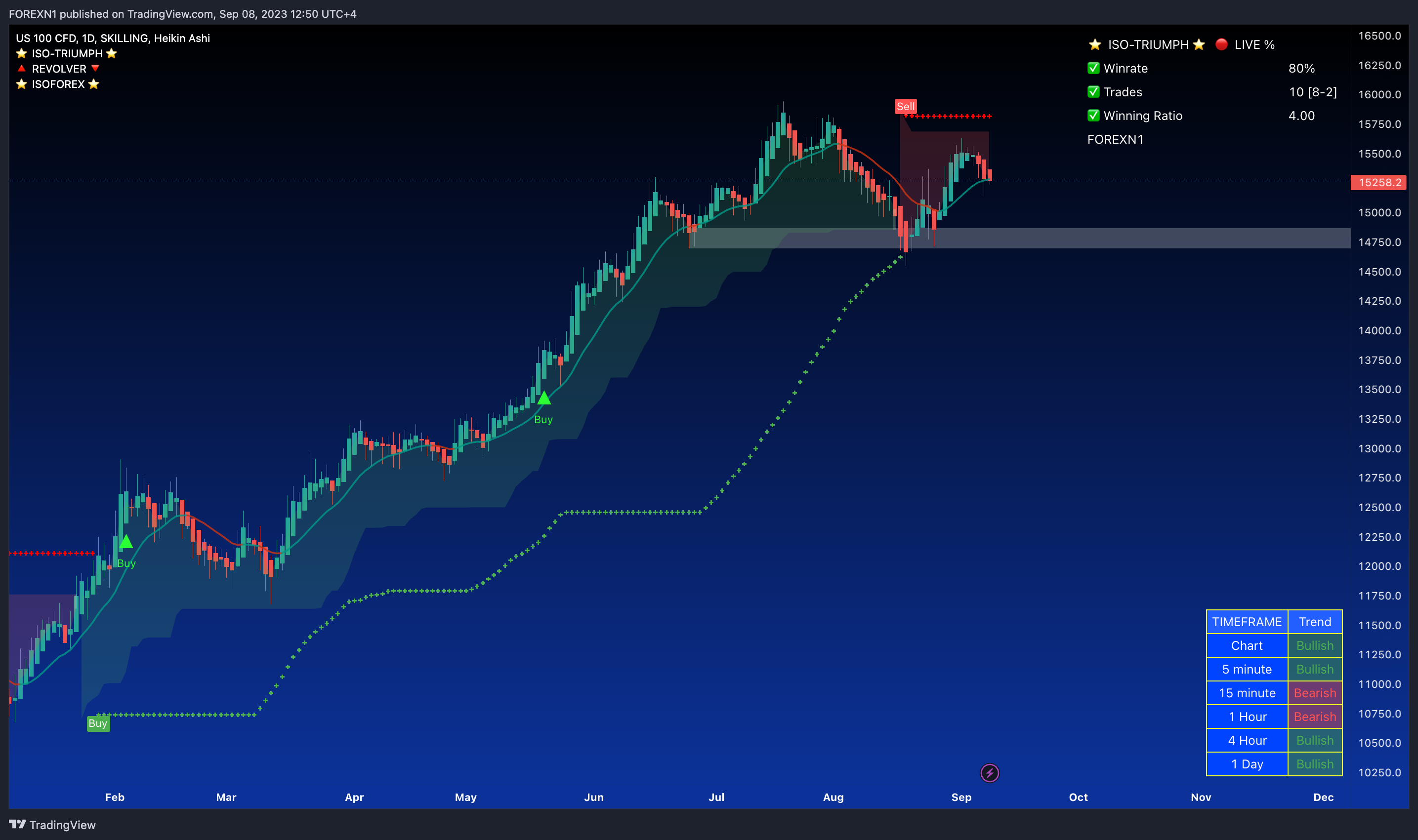Click the Feb label on the time axis
This screenshot has height=840, width=1418.
pos(115,797)
